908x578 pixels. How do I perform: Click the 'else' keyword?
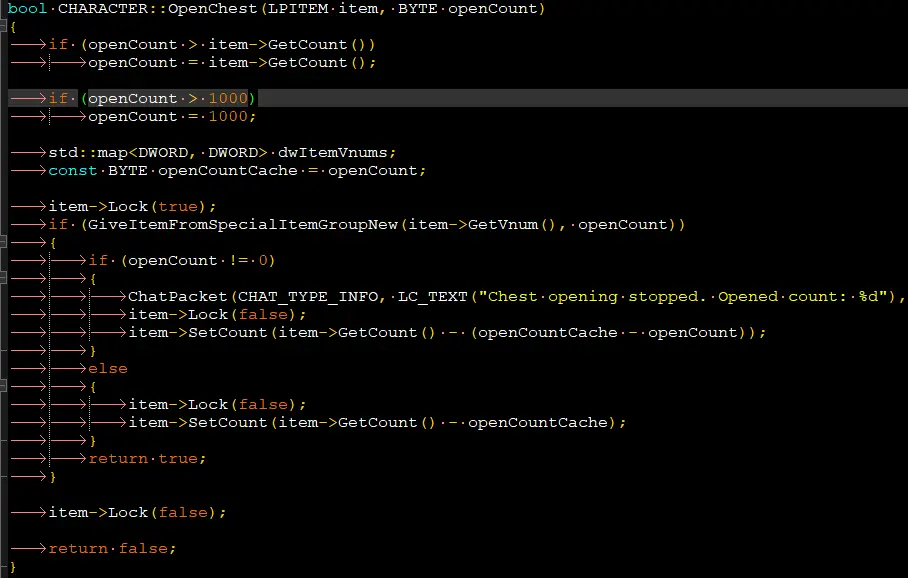tap(108, 368)
